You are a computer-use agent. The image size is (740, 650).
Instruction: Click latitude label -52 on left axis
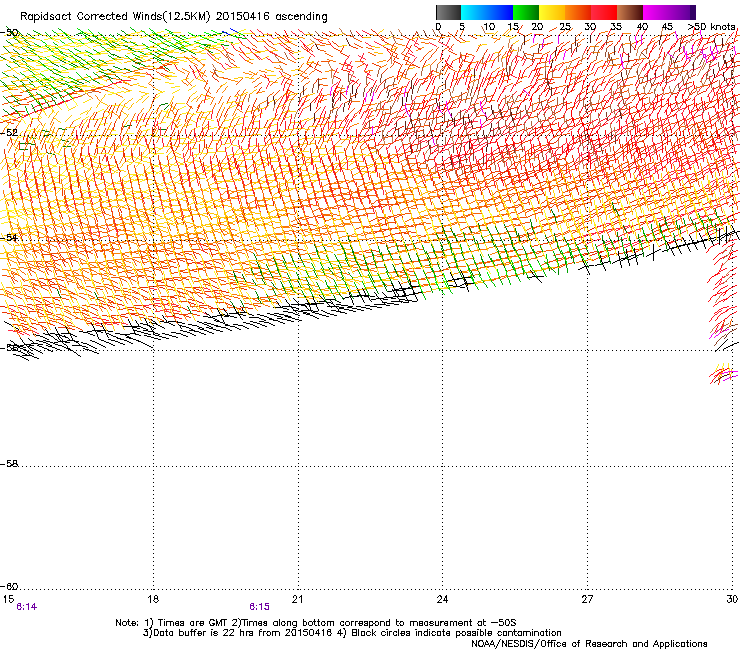(x=9, y=133)
